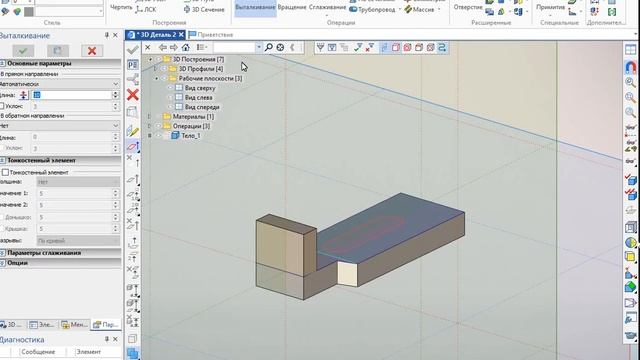Select the pencil draw-profile icon in the automenu

click(x=133, y=131)
